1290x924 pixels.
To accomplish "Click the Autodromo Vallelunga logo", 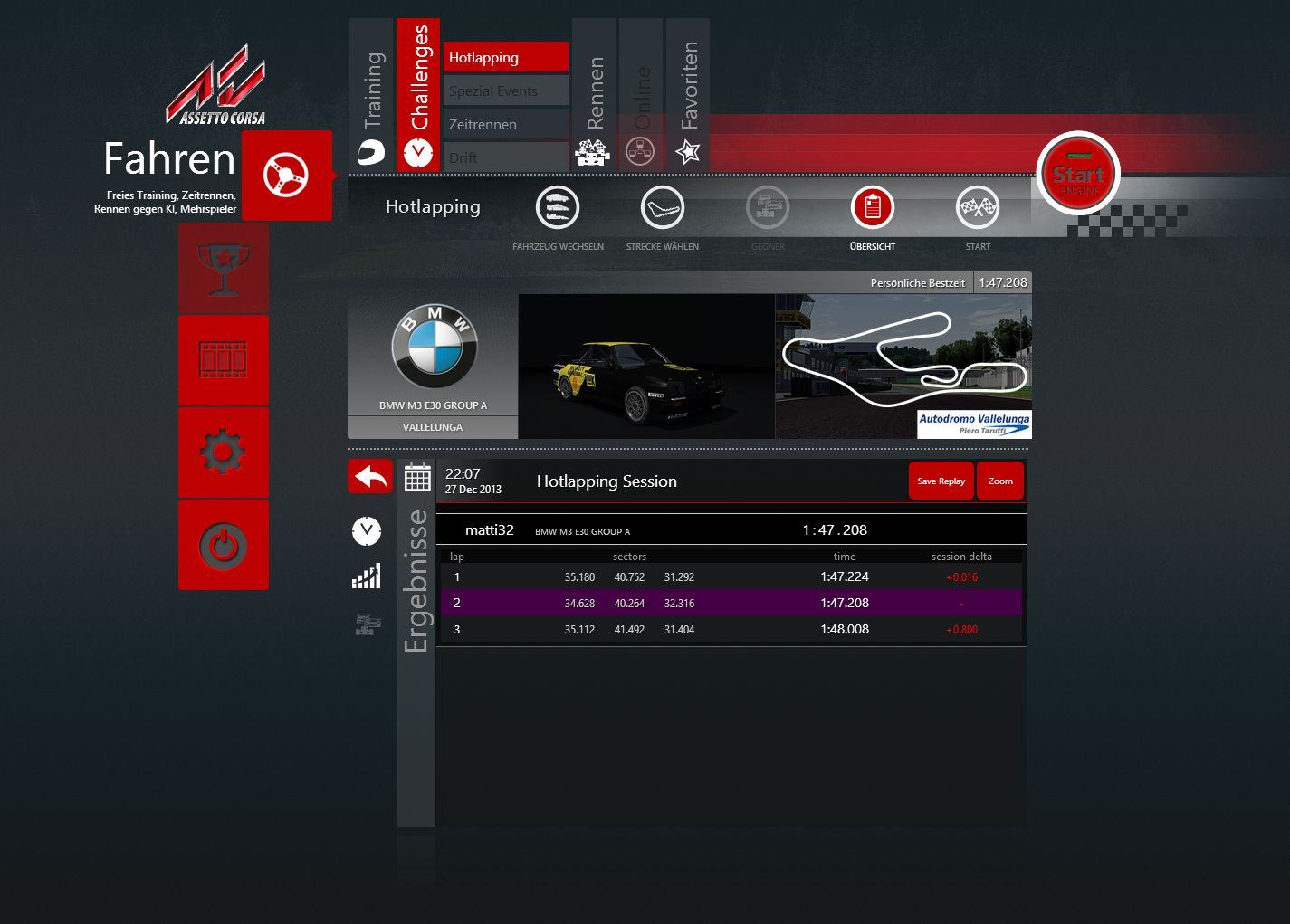I will point(974,424).
